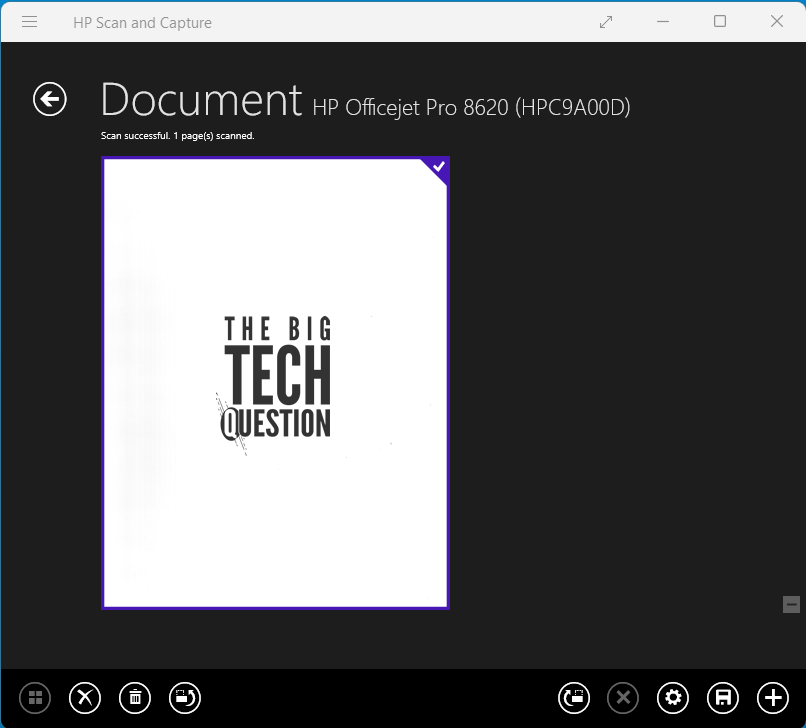The width and height of the screenshot is (806, 728).
Task: Open the hamburger navigation menu
Action: (29, 21)
